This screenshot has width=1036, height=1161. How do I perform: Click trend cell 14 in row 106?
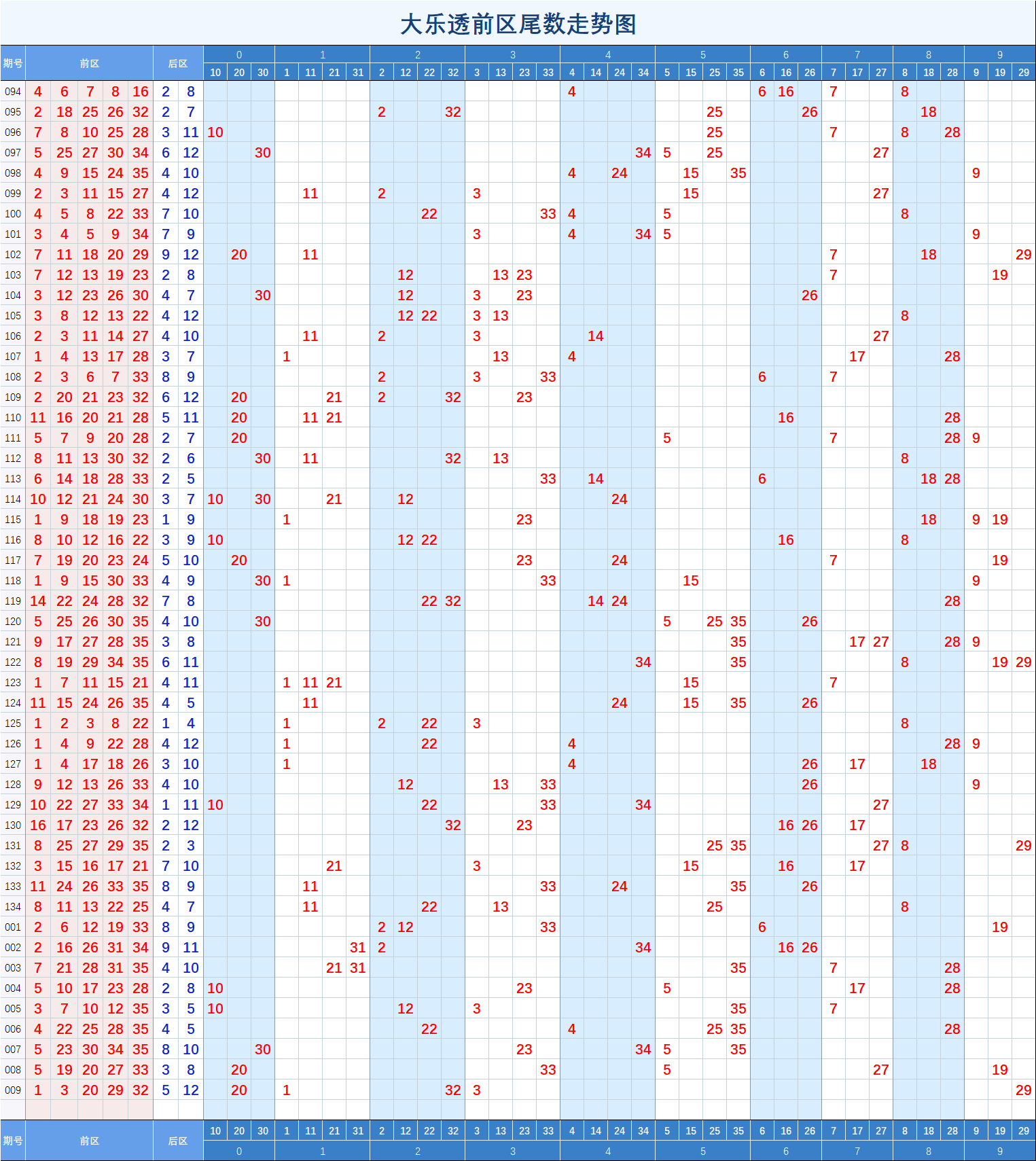click(596, 336)
